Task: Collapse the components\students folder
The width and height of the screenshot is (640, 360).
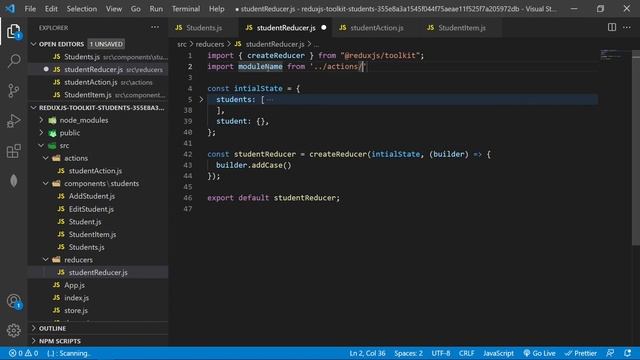Action: tap(46, 183)
